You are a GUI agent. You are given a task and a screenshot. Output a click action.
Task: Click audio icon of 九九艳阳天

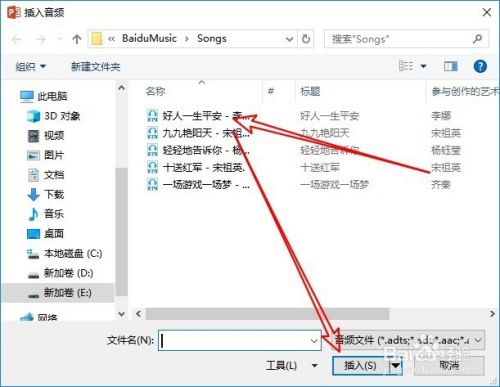[152, 133]
